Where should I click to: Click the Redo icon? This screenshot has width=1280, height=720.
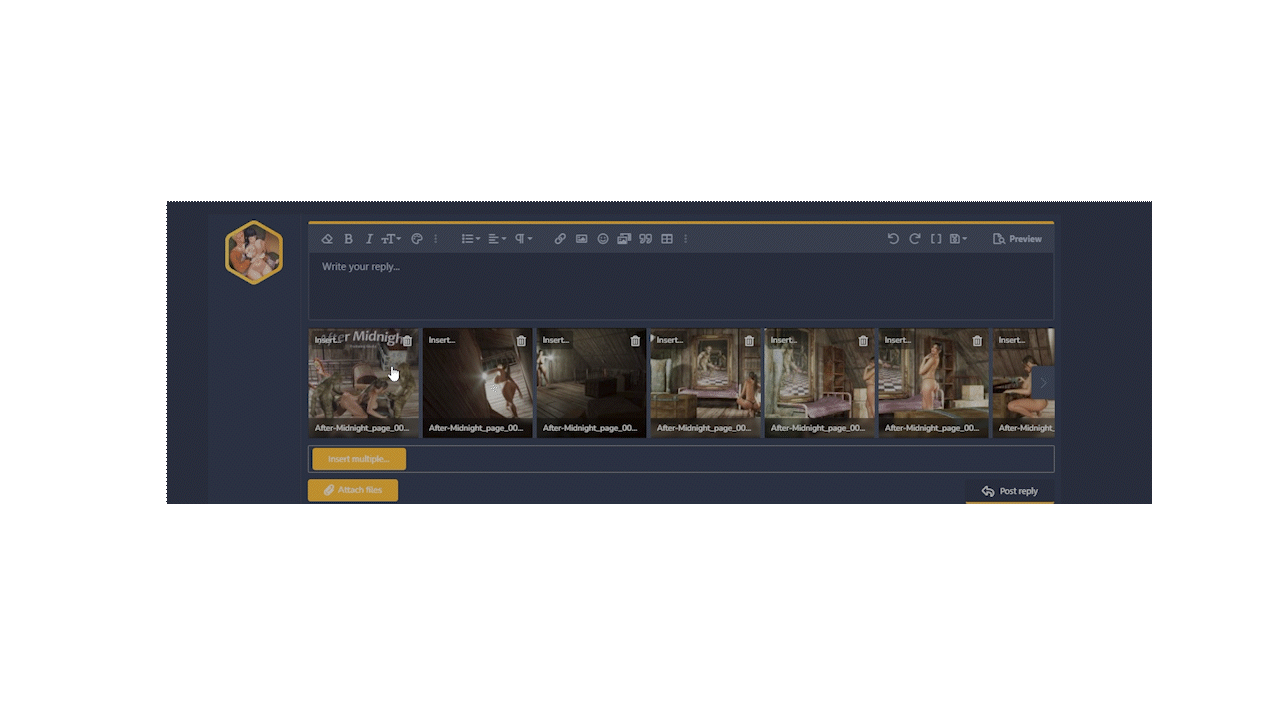(914, 239)
